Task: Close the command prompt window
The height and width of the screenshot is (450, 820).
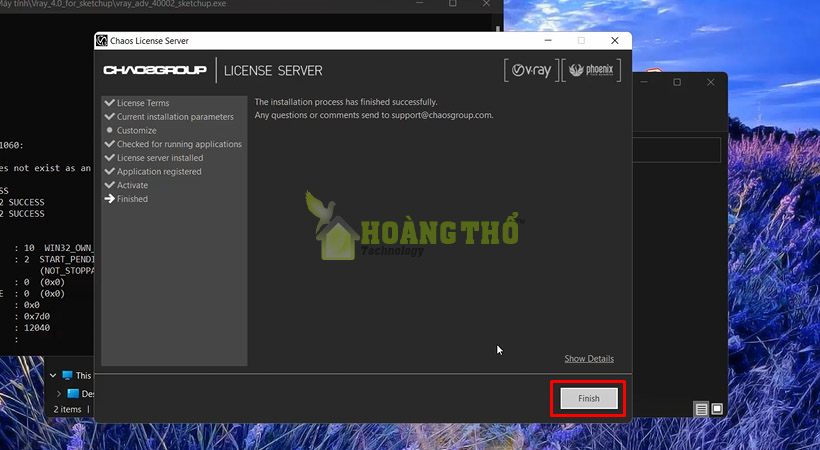Action: click(486, 3)
